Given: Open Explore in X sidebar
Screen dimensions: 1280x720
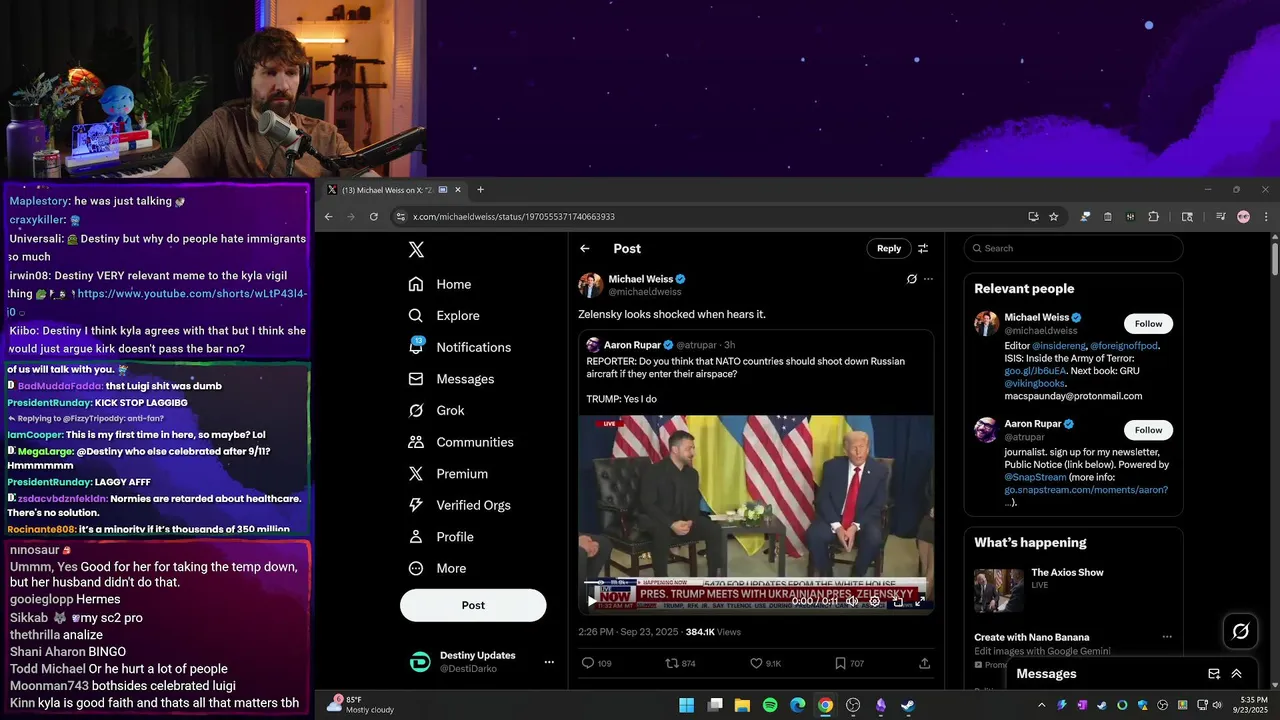Looking at the screenshot, I should [444, 316].
